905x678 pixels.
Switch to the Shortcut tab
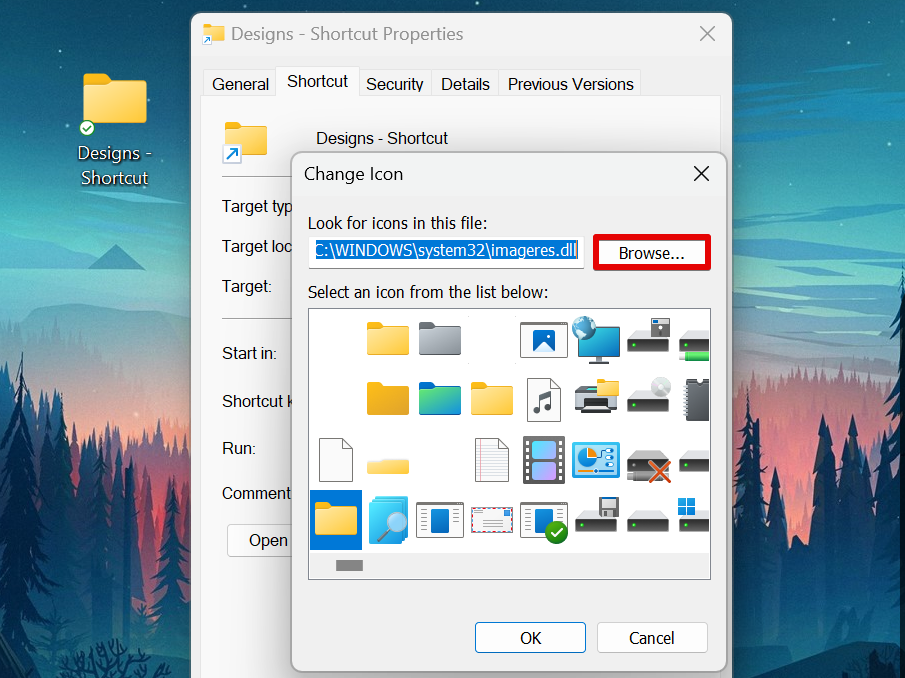point(317,81)
